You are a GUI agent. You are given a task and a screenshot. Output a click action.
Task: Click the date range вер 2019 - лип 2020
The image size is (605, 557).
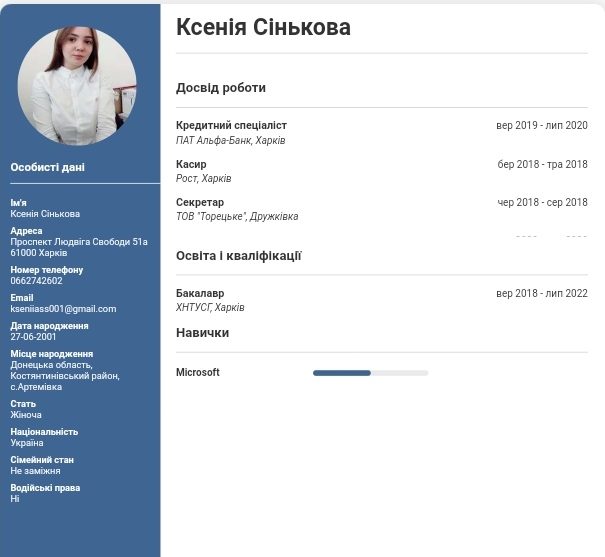tap(541, 126)
